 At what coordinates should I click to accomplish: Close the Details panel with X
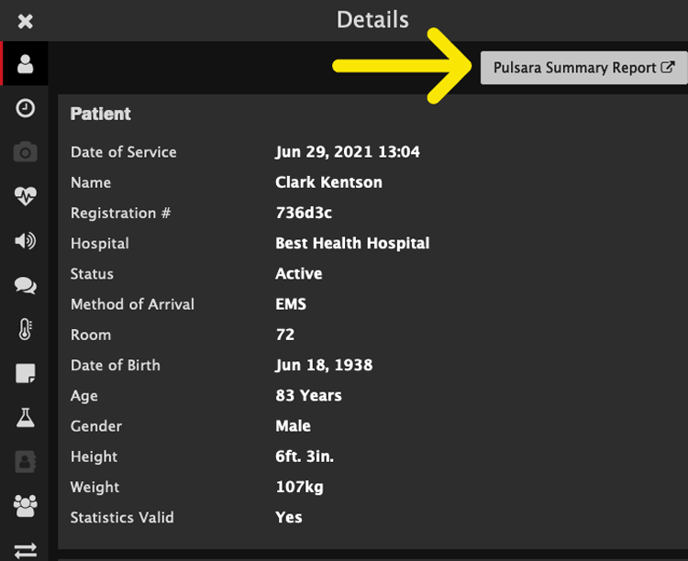tap(25, 21)
